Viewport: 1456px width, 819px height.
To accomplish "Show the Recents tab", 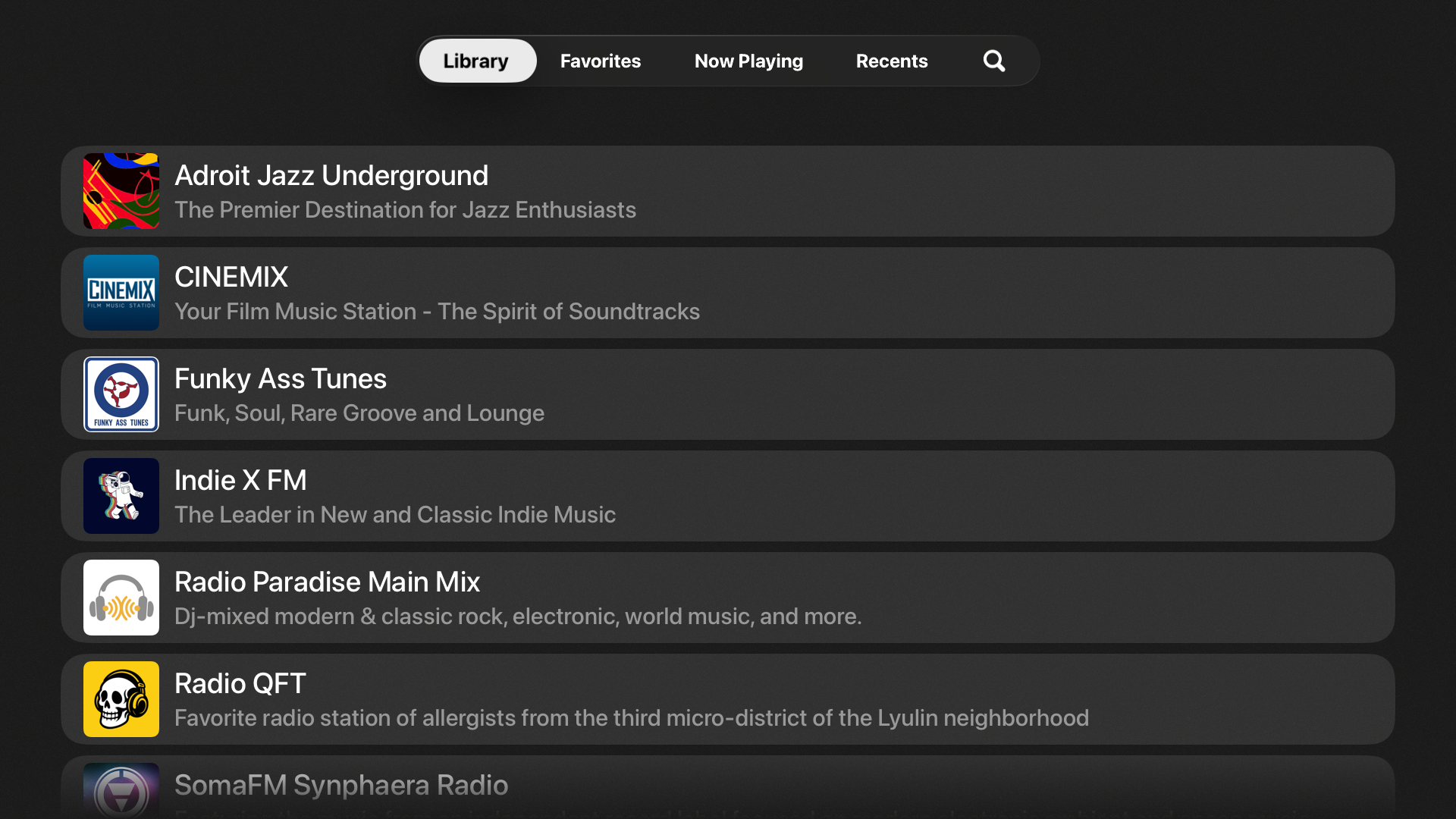I will pyautogui.click(x=892, y=61).
